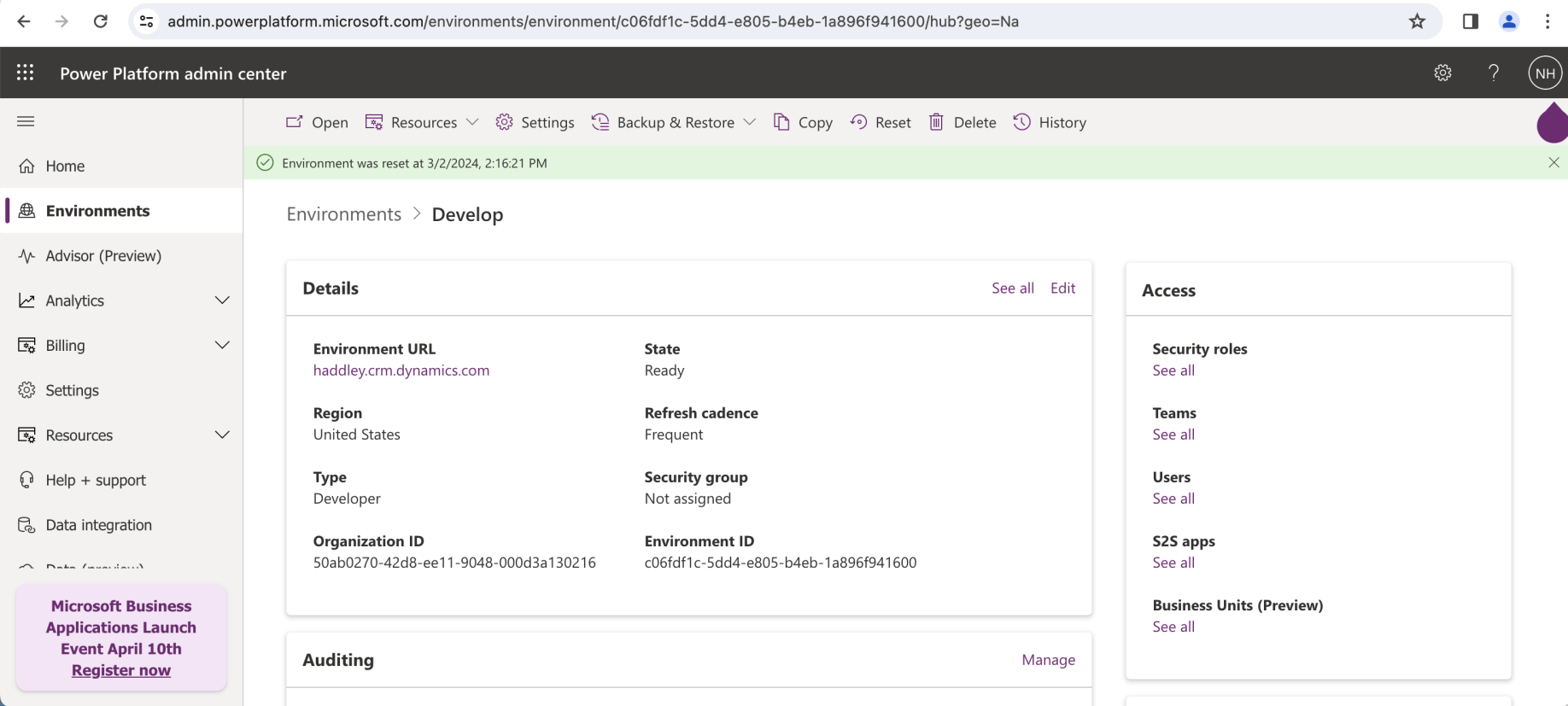Click Manage in the Auditing card
This screenshot has width=1568, height=706.
coord(1048,660)
